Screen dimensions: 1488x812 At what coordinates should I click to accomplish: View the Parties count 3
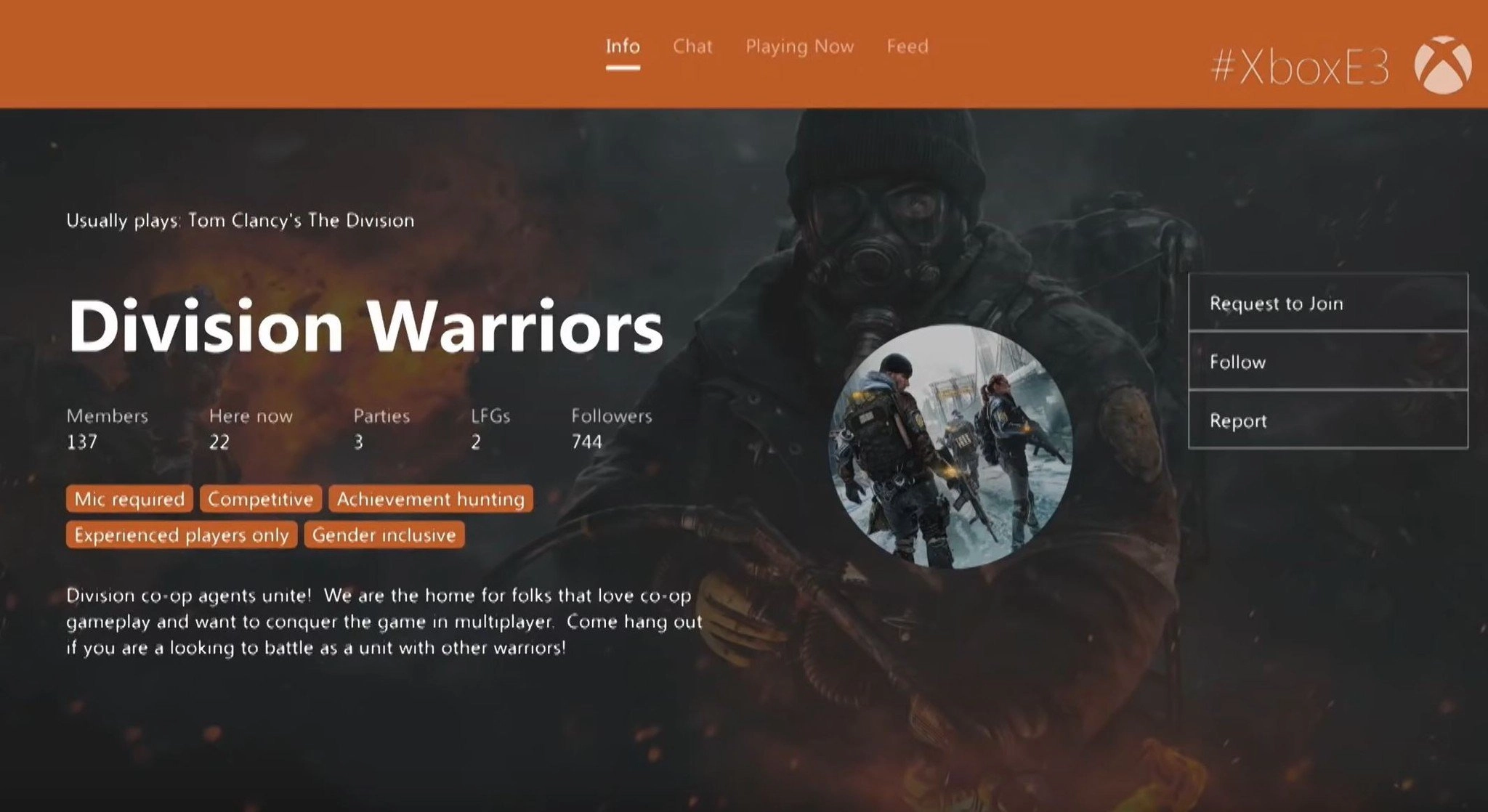[x=381, y=429]
